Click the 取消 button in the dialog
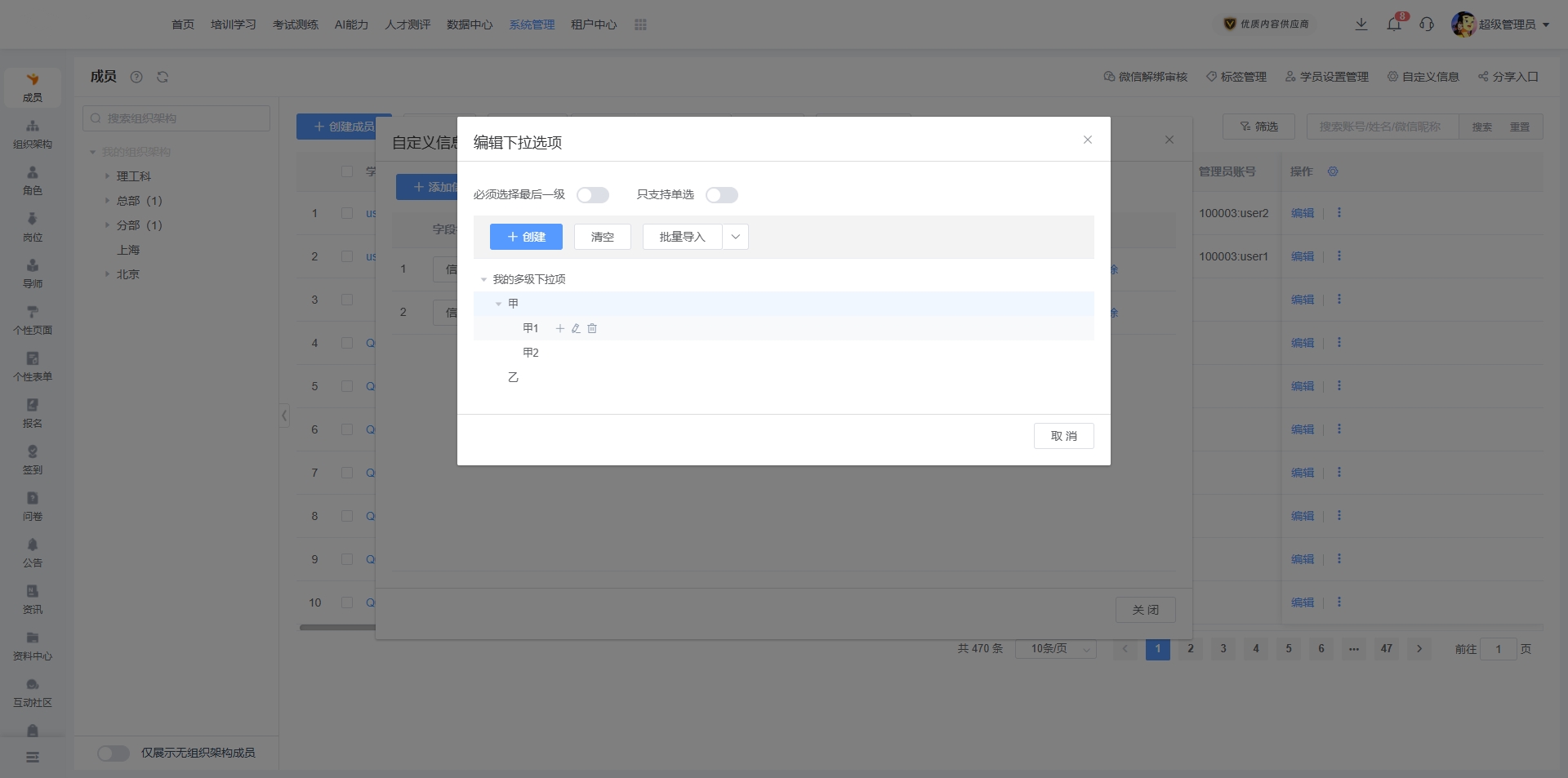 click(x=1063, y=436)
